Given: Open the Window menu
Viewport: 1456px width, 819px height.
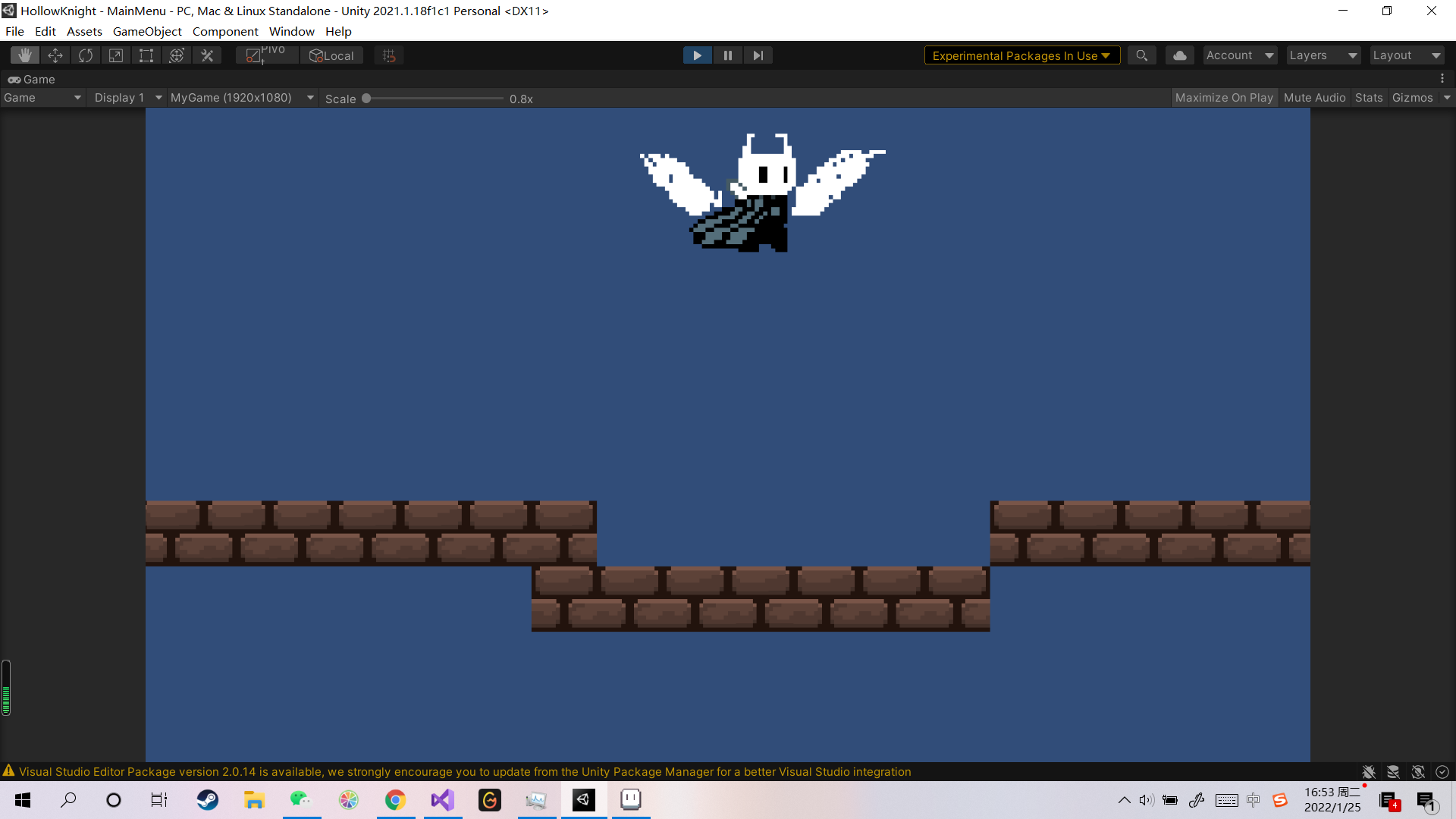Looking at the screenshot, I should [x=291, y=31].
